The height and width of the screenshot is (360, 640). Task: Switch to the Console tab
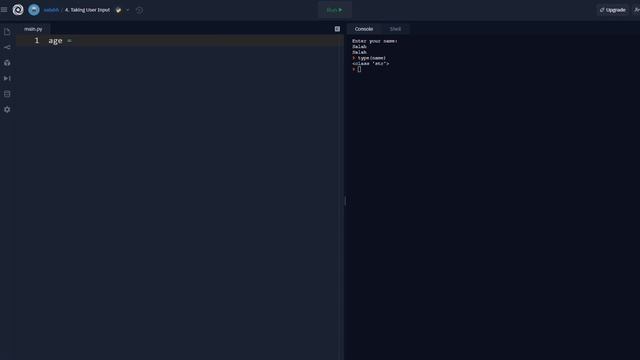364,29
